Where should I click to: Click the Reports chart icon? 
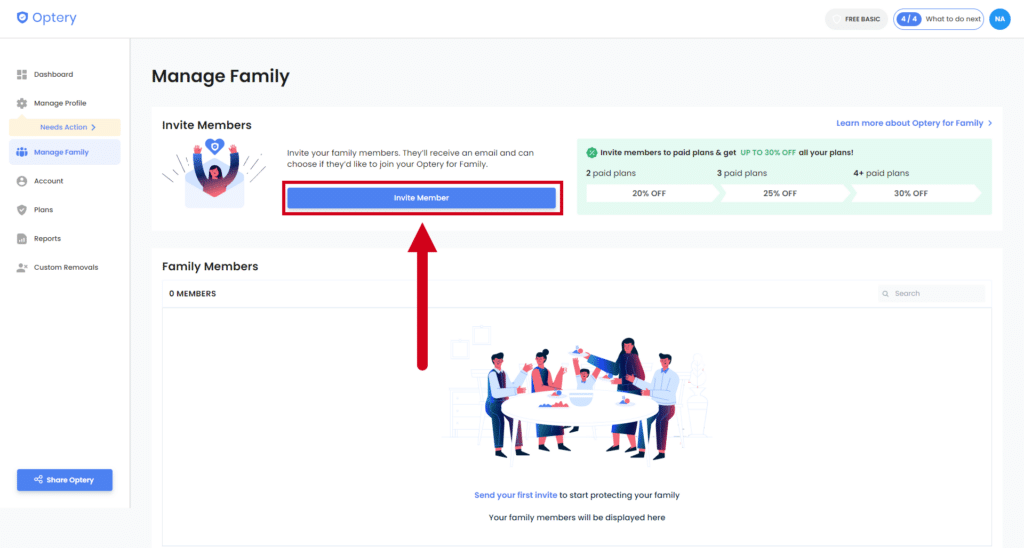(x=22, y=238)
